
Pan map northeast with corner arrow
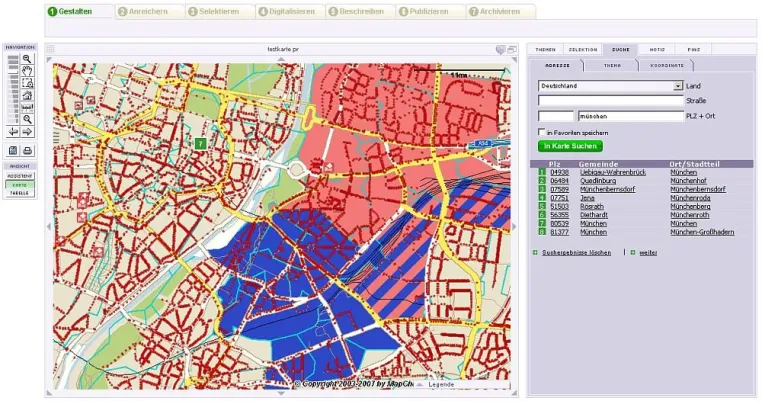point(514,60)
